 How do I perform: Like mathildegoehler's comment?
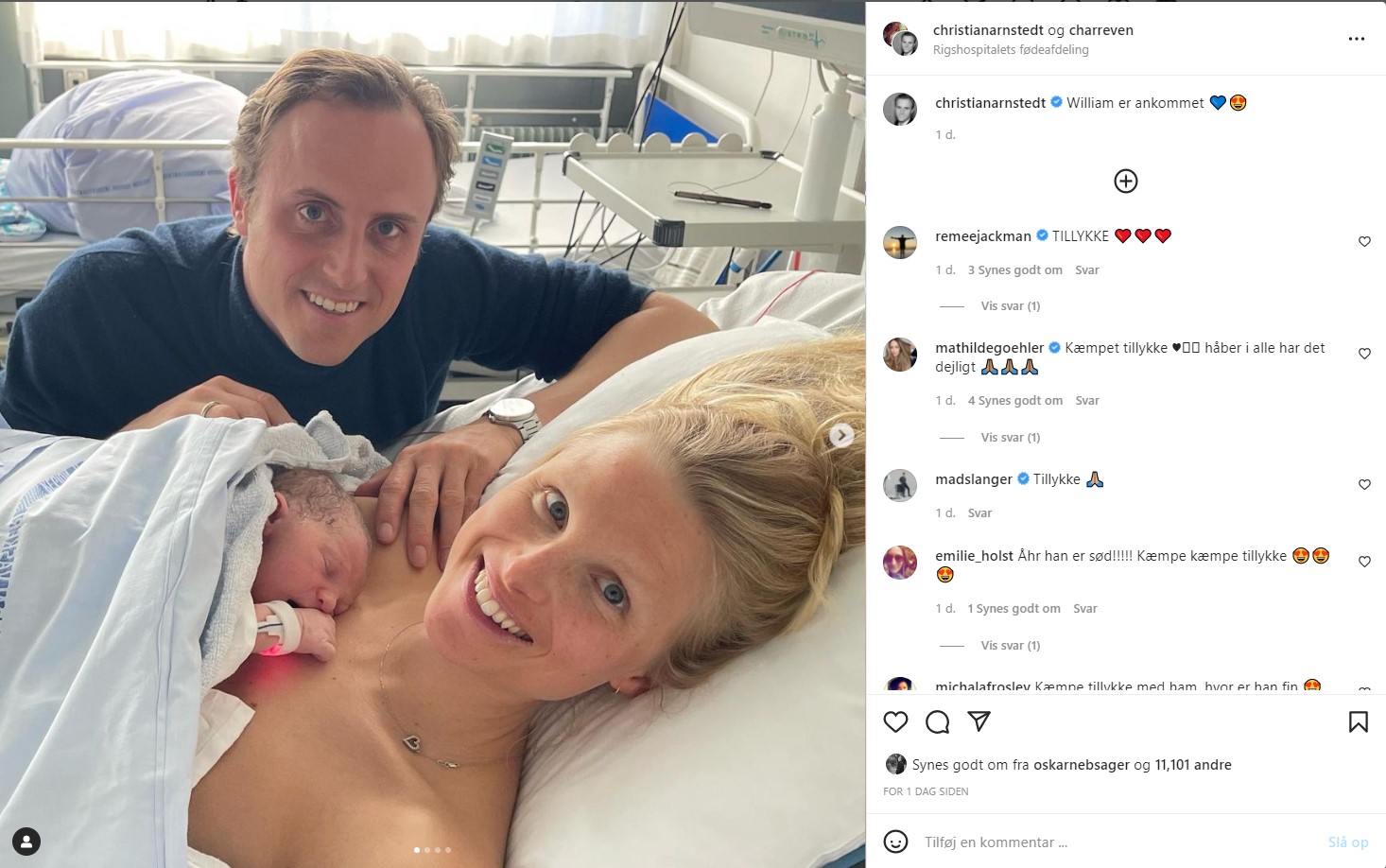(x=1364, y=353)
